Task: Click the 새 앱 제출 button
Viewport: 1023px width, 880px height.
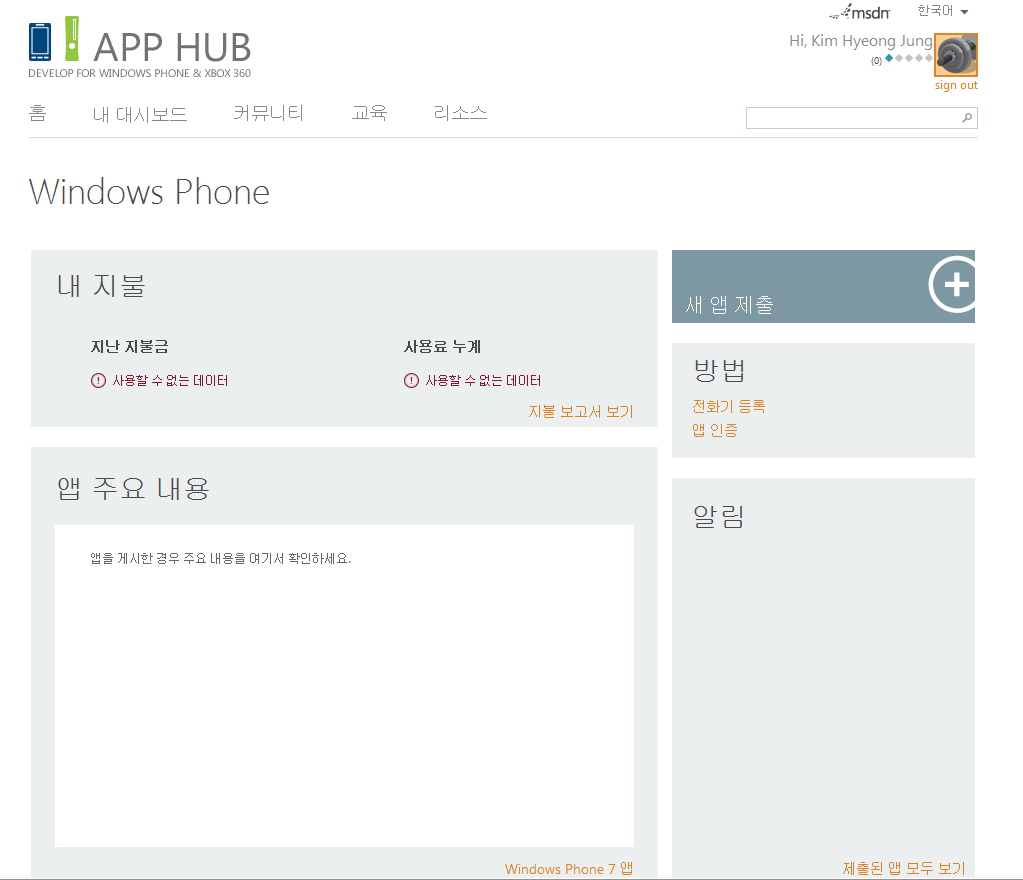Action: click(x=823, y=286)
